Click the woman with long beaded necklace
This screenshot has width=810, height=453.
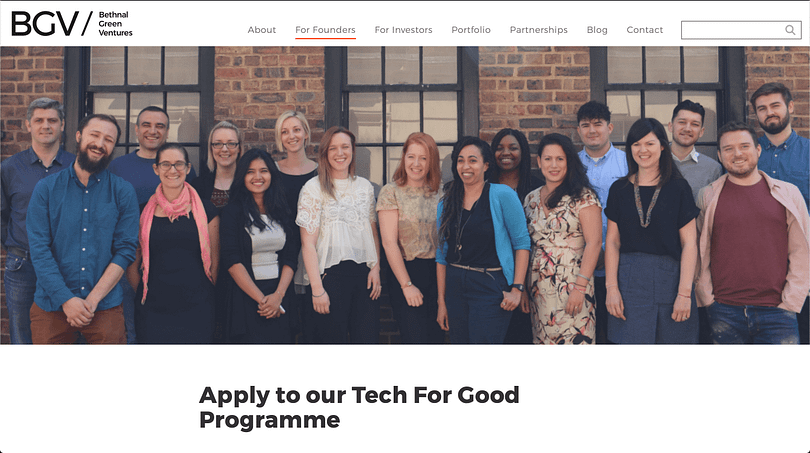tap(650, 232)
